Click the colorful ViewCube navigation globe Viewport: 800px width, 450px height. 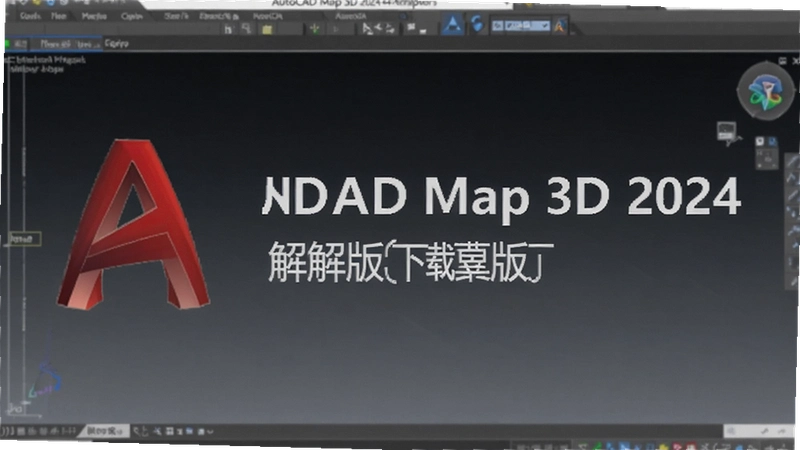[765, 91]
